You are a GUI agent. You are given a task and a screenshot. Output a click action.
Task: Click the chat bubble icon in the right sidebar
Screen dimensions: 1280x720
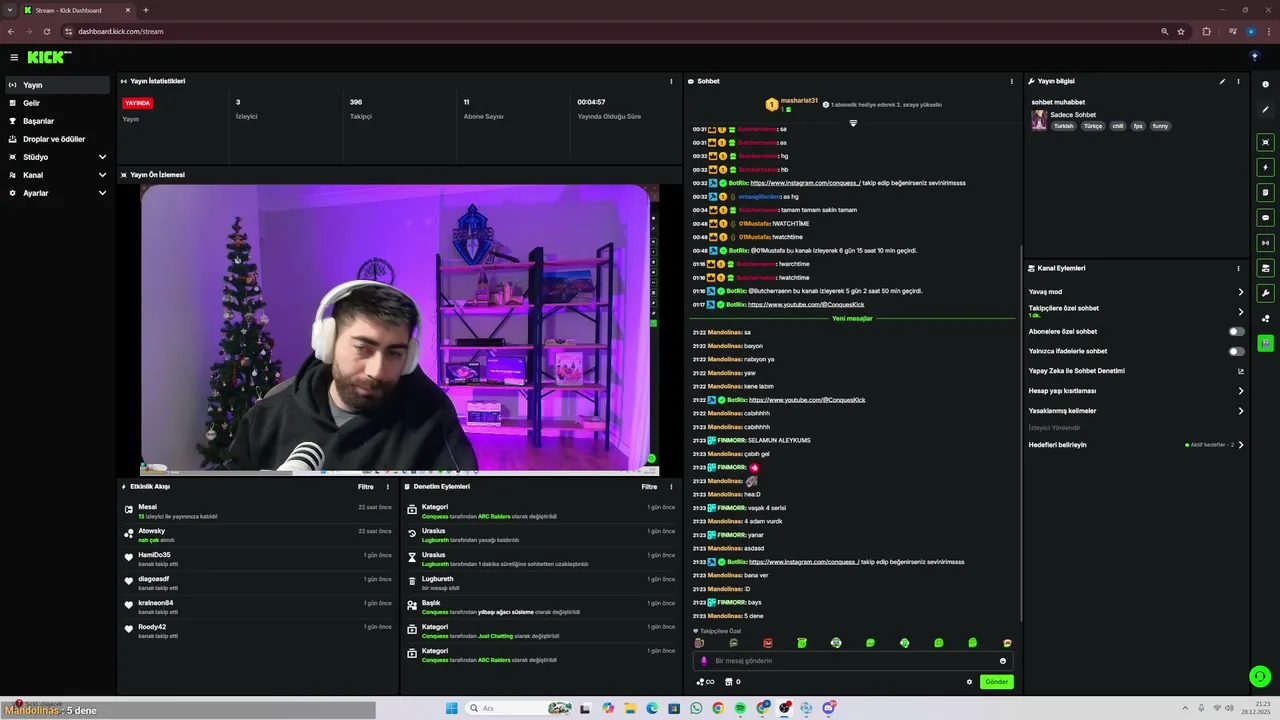coord(1265,217)
